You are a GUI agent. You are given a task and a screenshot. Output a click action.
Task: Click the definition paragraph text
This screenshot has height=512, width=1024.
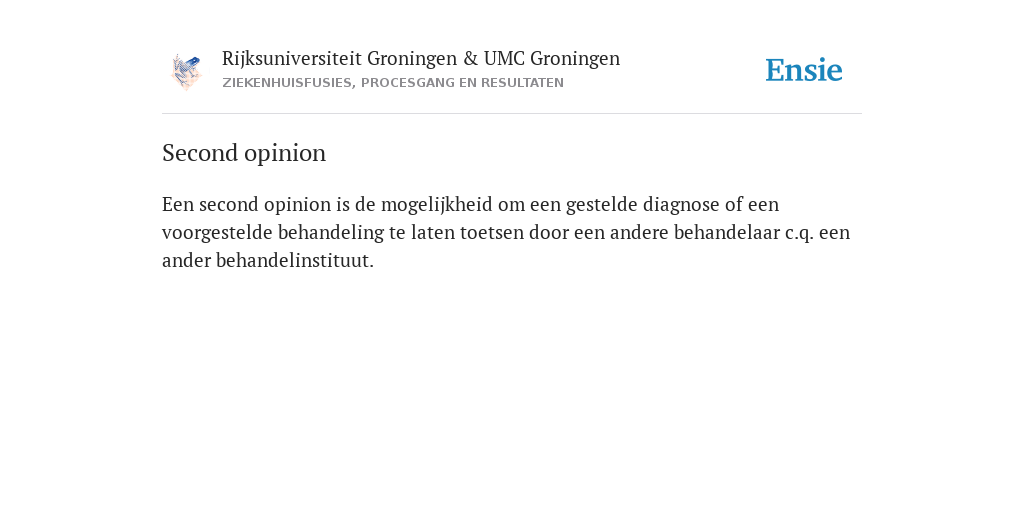click(x=506, y=232)
